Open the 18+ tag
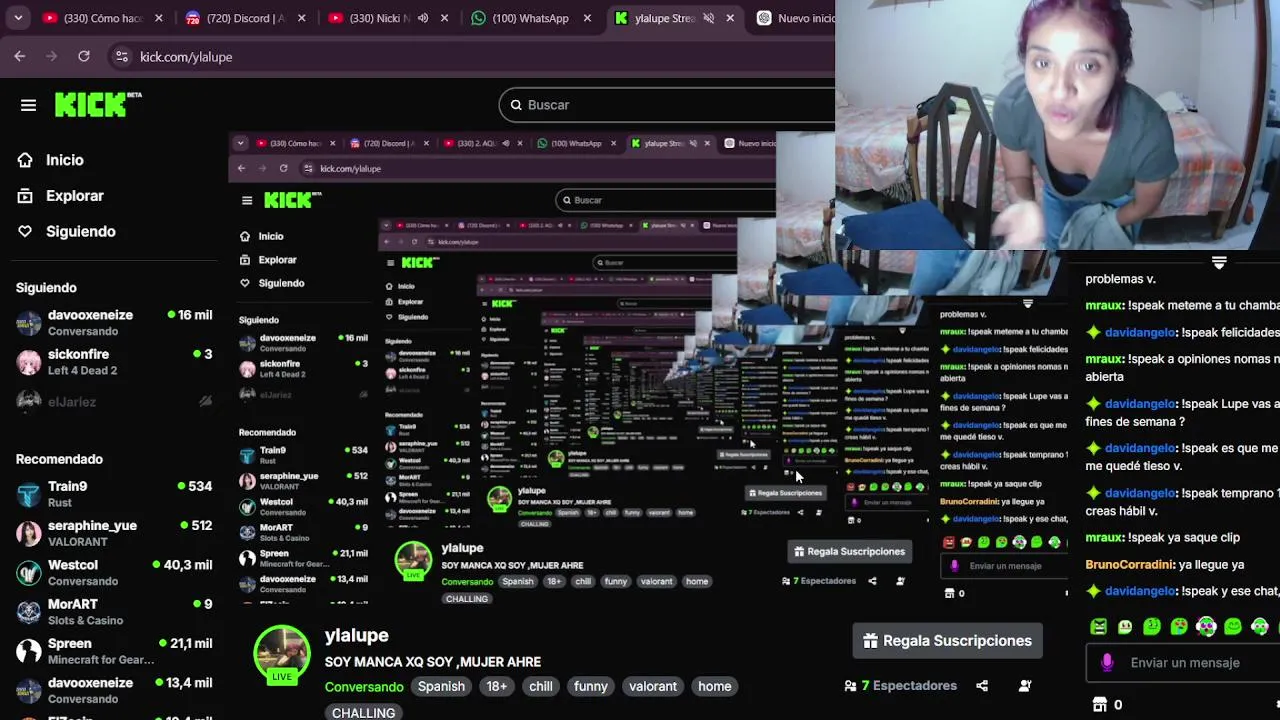 point(497,687)
